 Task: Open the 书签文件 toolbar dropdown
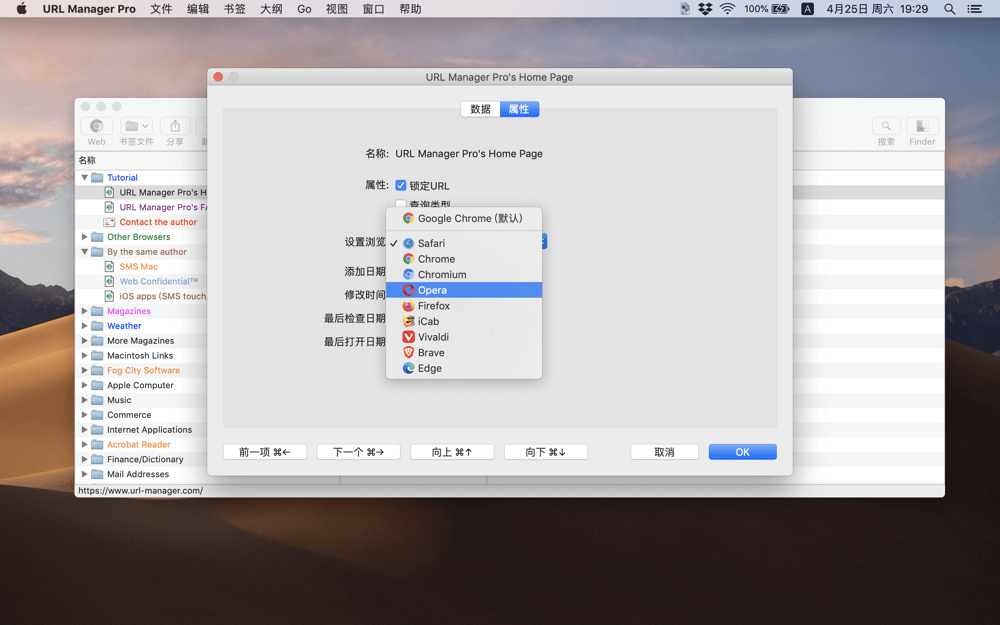136,126
